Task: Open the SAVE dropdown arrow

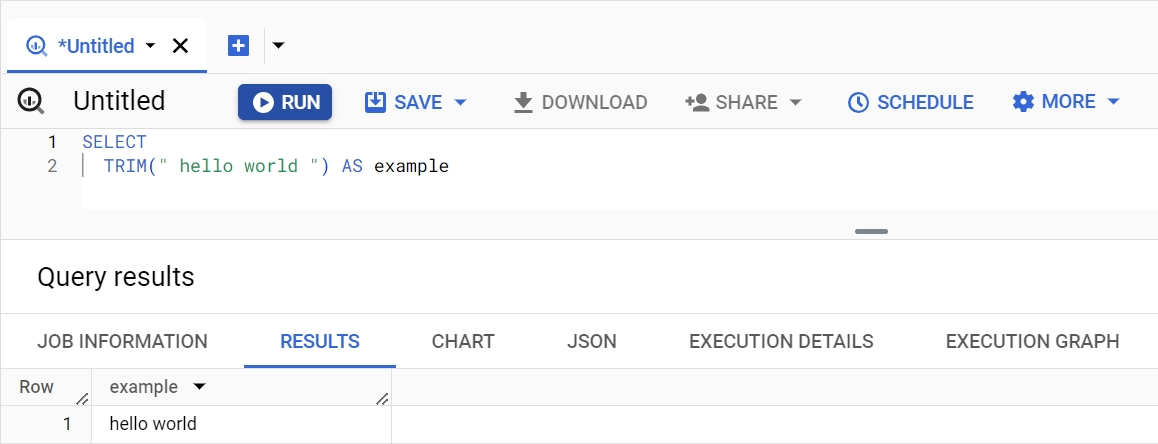Action: coord(460,102)
